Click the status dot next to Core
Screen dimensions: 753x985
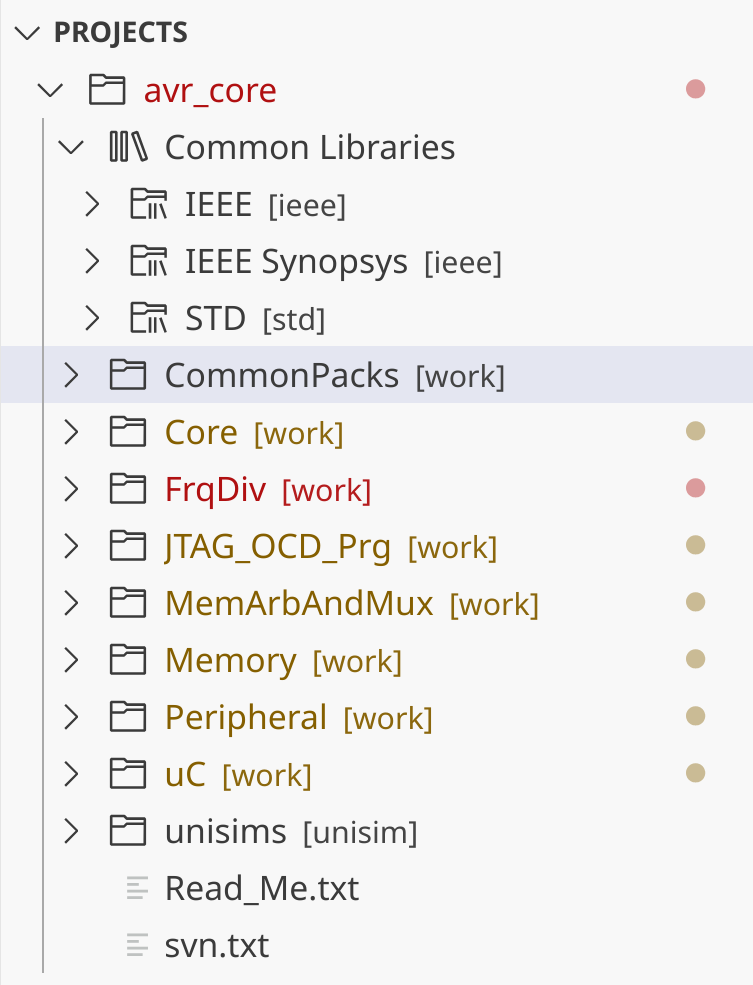pos(696,431)
